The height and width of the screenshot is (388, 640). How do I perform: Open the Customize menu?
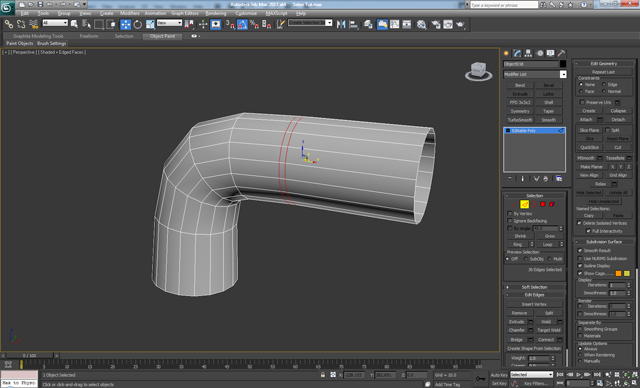246,13
